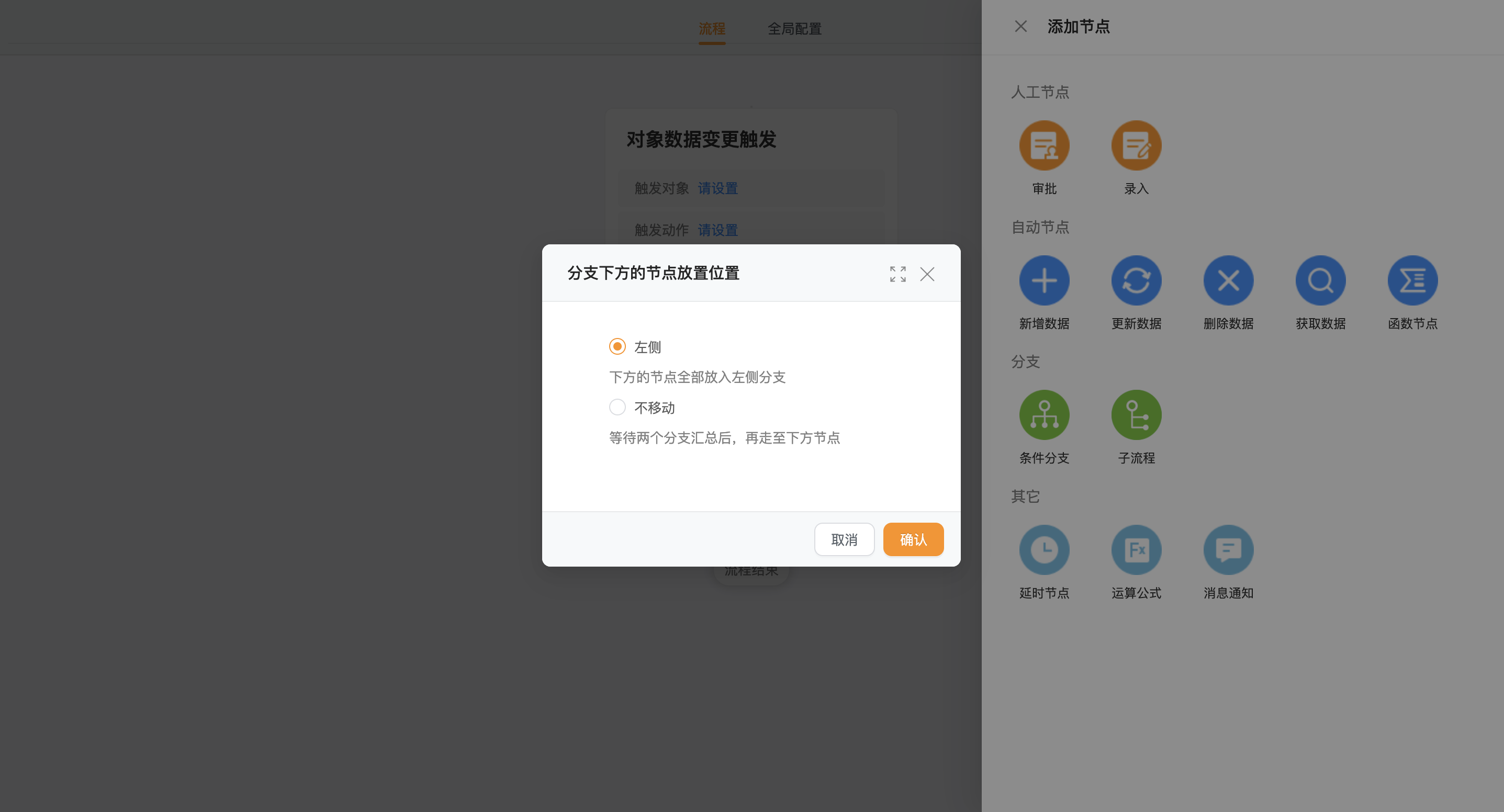The height and width of the screenshot is (812, 1504).
Task: Click the 人工节点 section heading
Action: 1040,92
